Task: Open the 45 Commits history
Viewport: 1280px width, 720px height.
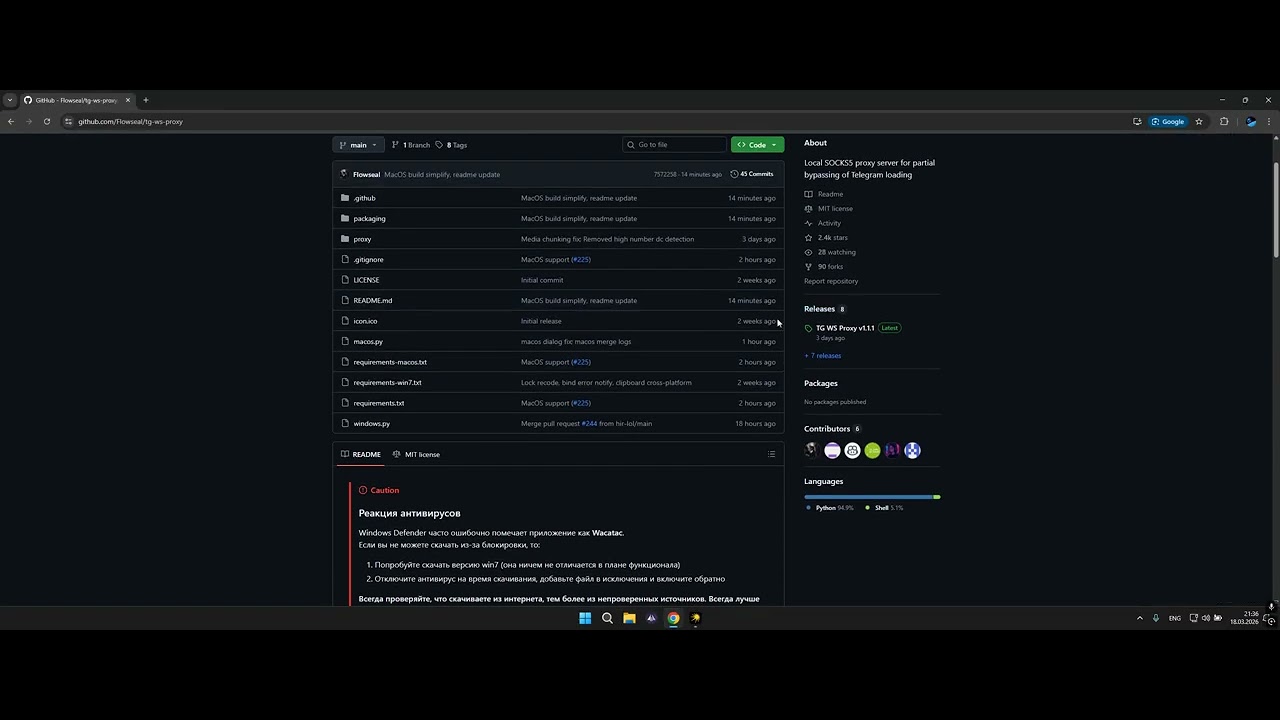Action: click(x=752, y=174)
